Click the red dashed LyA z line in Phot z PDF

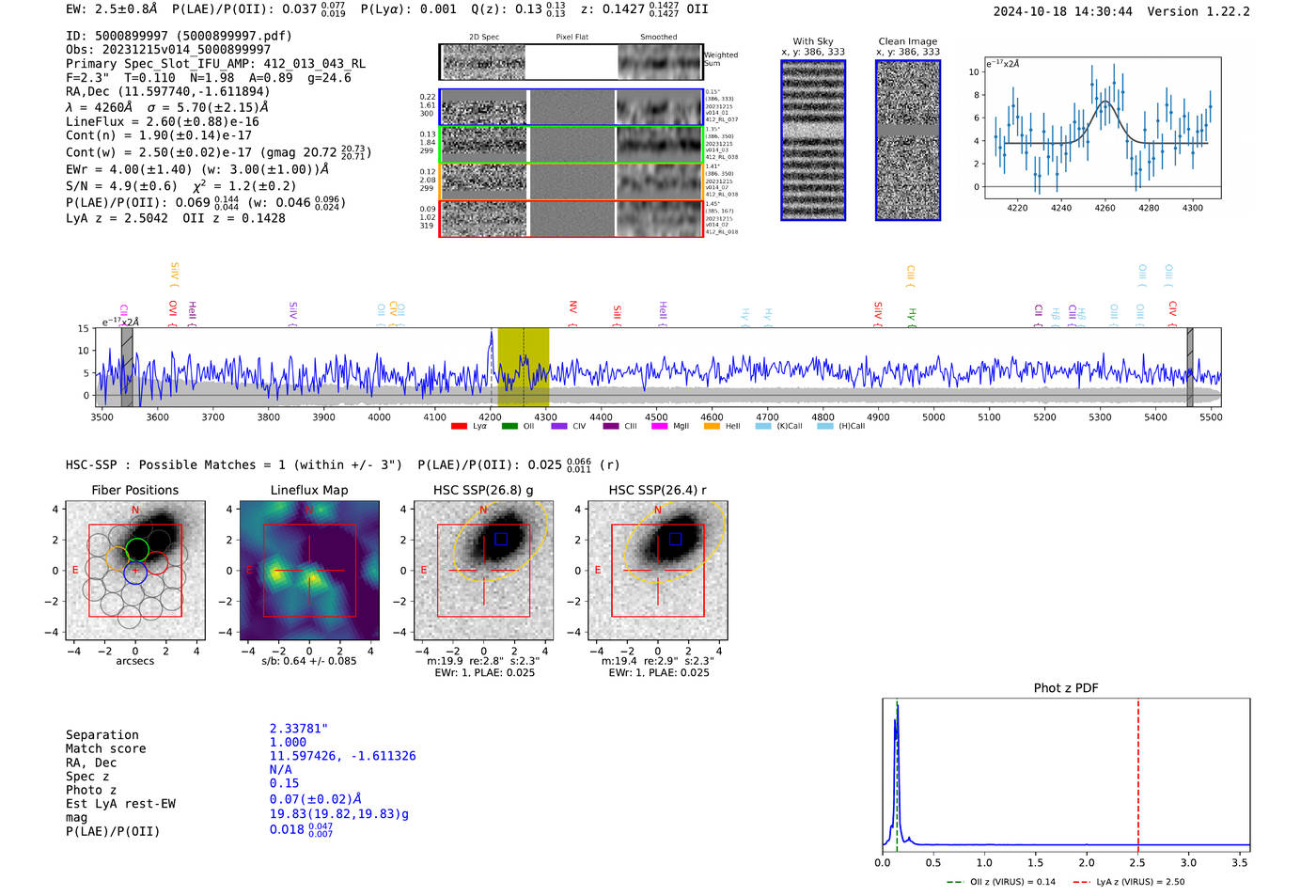[x=1138, y=771]
